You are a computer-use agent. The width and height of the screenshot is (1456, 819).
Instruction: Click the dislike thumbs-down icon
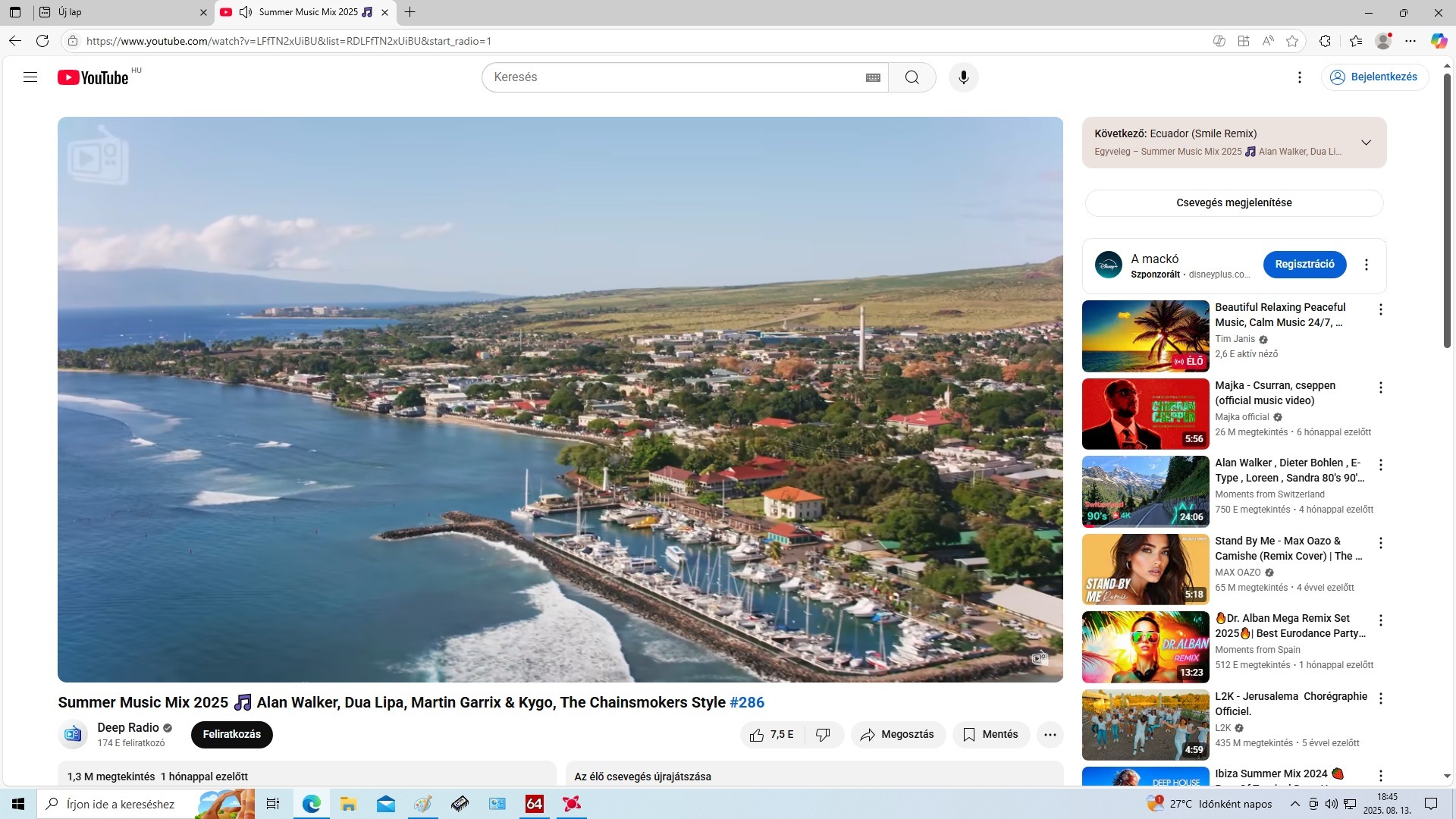[823, 734]
